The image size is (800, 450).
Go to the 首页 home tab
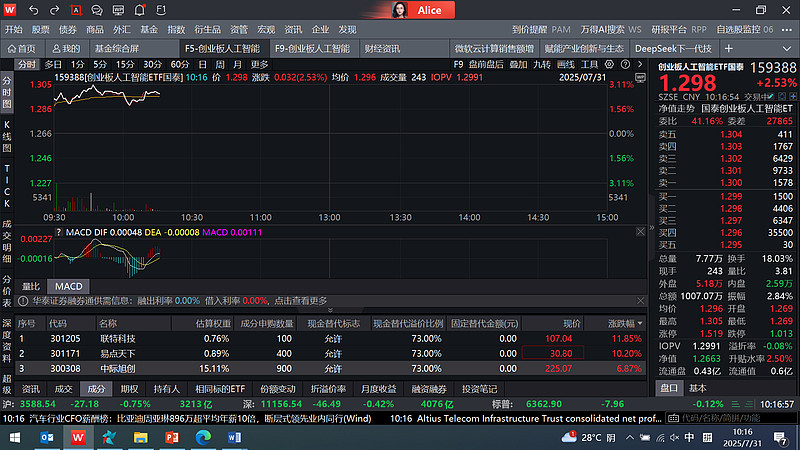pos(22,48)
